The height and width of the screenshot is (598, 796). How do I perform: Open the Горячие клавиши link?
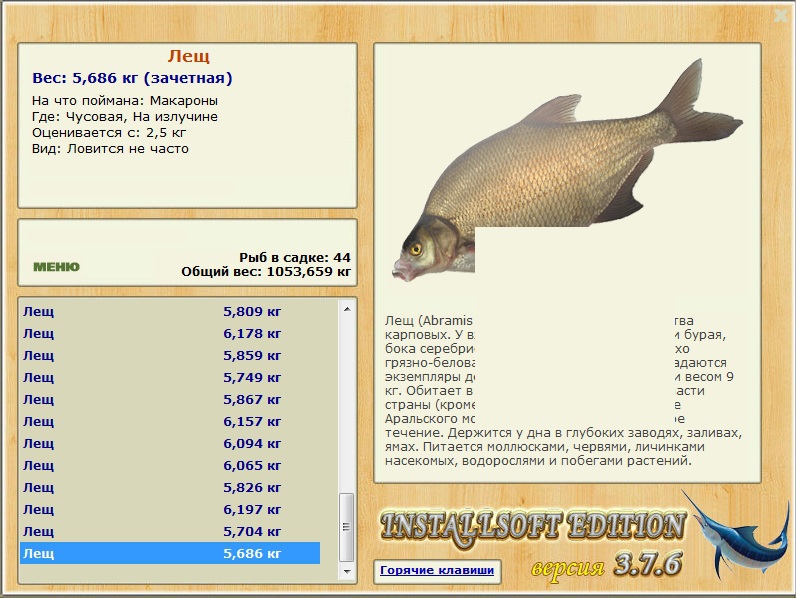pos(437,570)
